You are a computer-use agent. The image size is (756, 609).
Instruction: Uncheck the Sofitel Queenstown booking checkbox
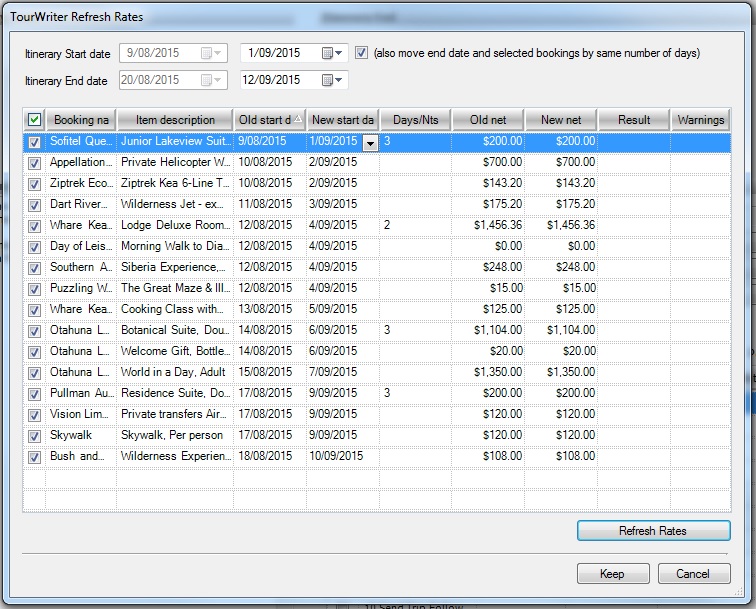(34, 142)
